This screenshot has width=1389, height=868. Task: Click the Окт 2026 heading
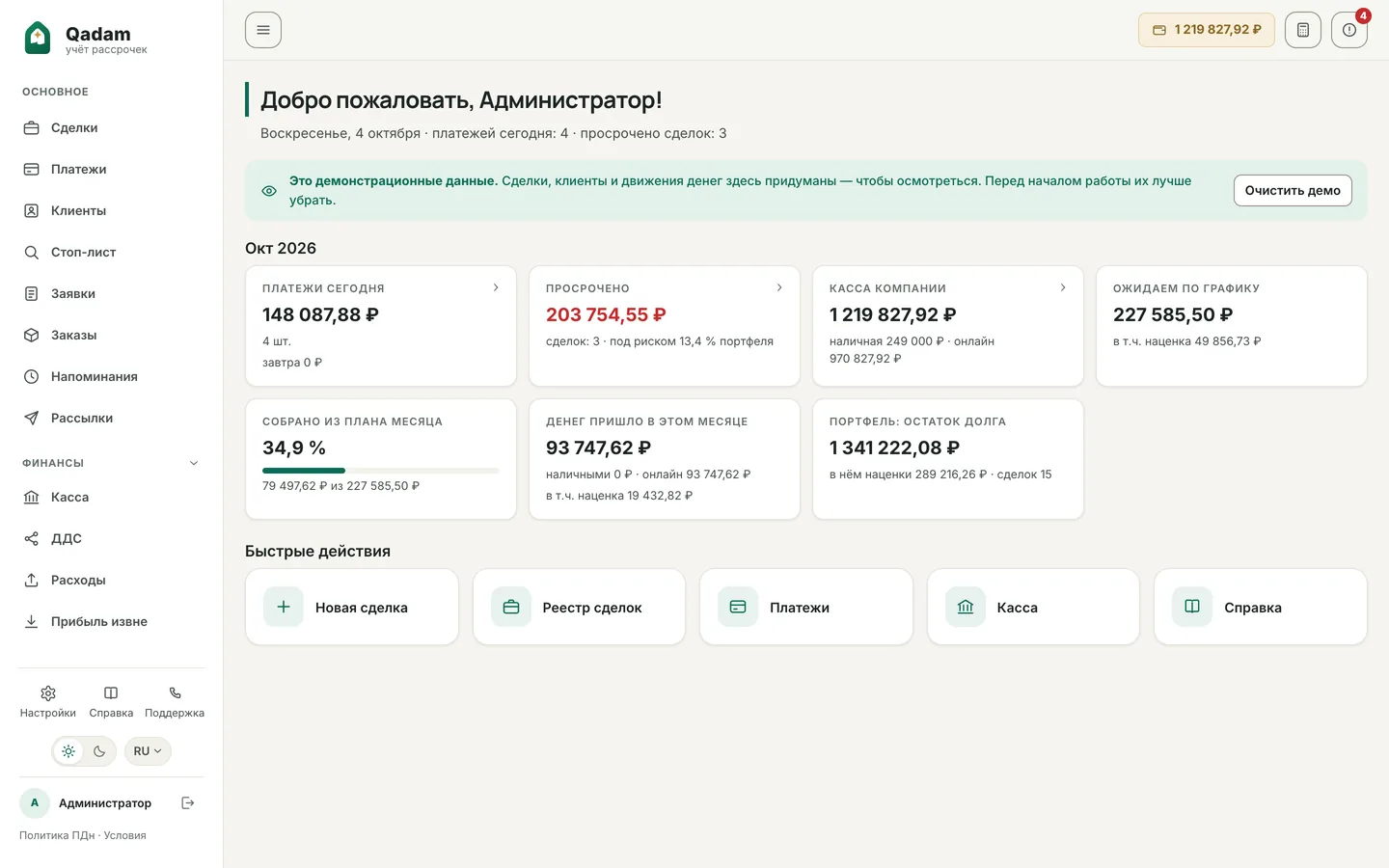(281, 249)
